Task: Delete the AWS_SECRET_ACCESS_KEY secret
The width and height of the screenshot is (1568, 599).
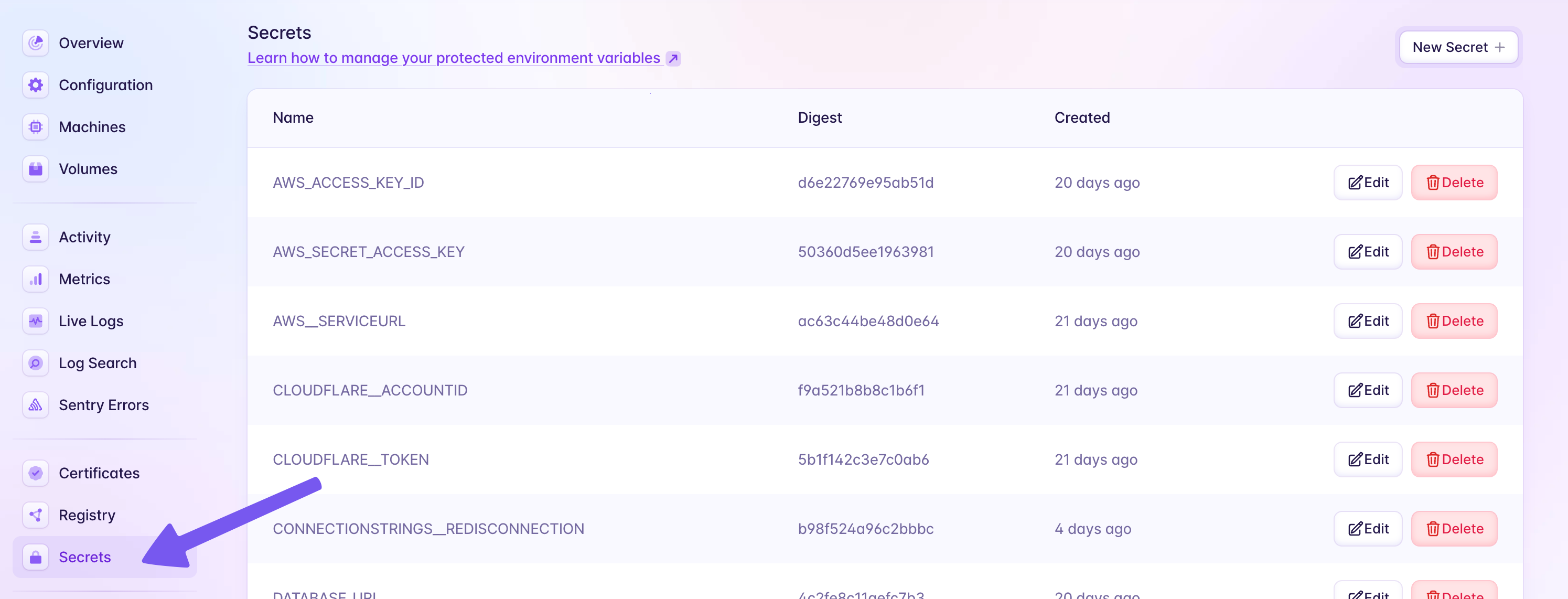Action: click(1454, 252)
